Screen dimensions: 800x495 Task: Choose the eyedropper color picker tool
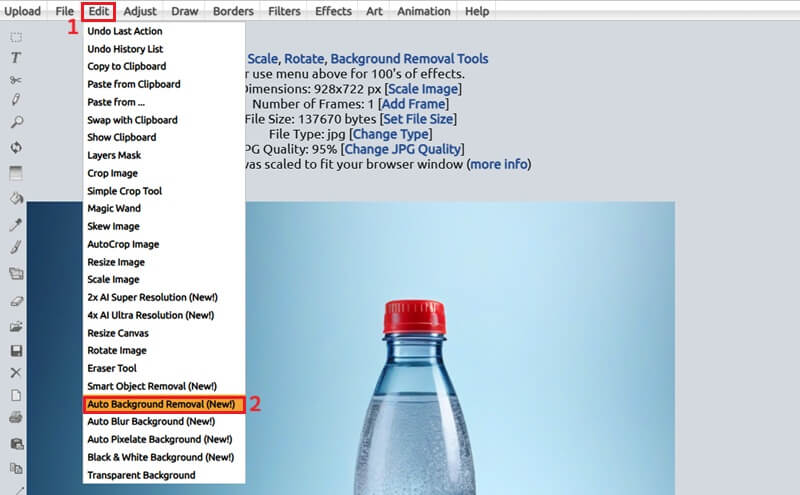(x=16, y=223)
